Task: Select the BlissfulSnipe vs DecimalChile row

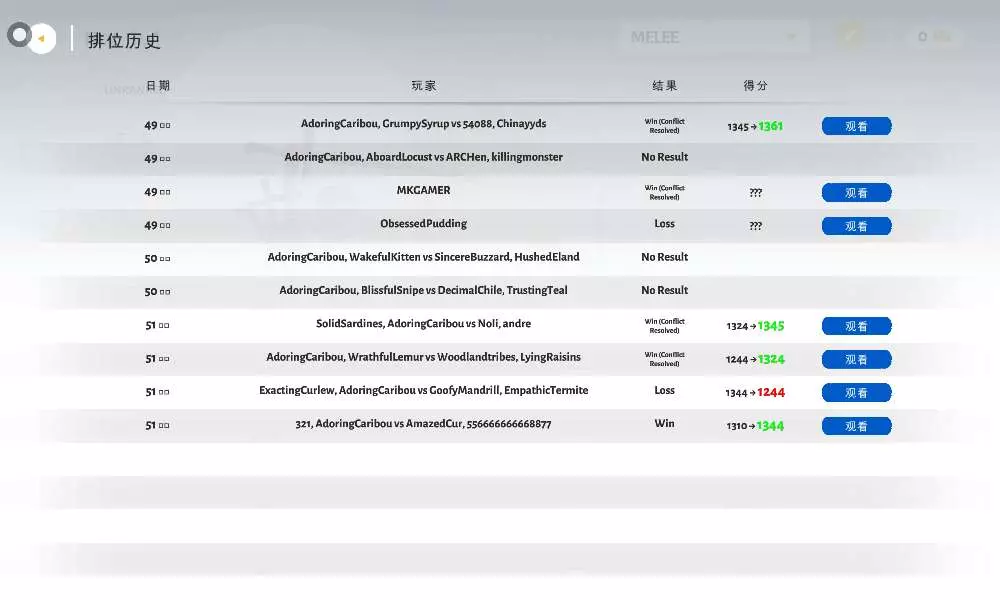Action: (423, 291)
